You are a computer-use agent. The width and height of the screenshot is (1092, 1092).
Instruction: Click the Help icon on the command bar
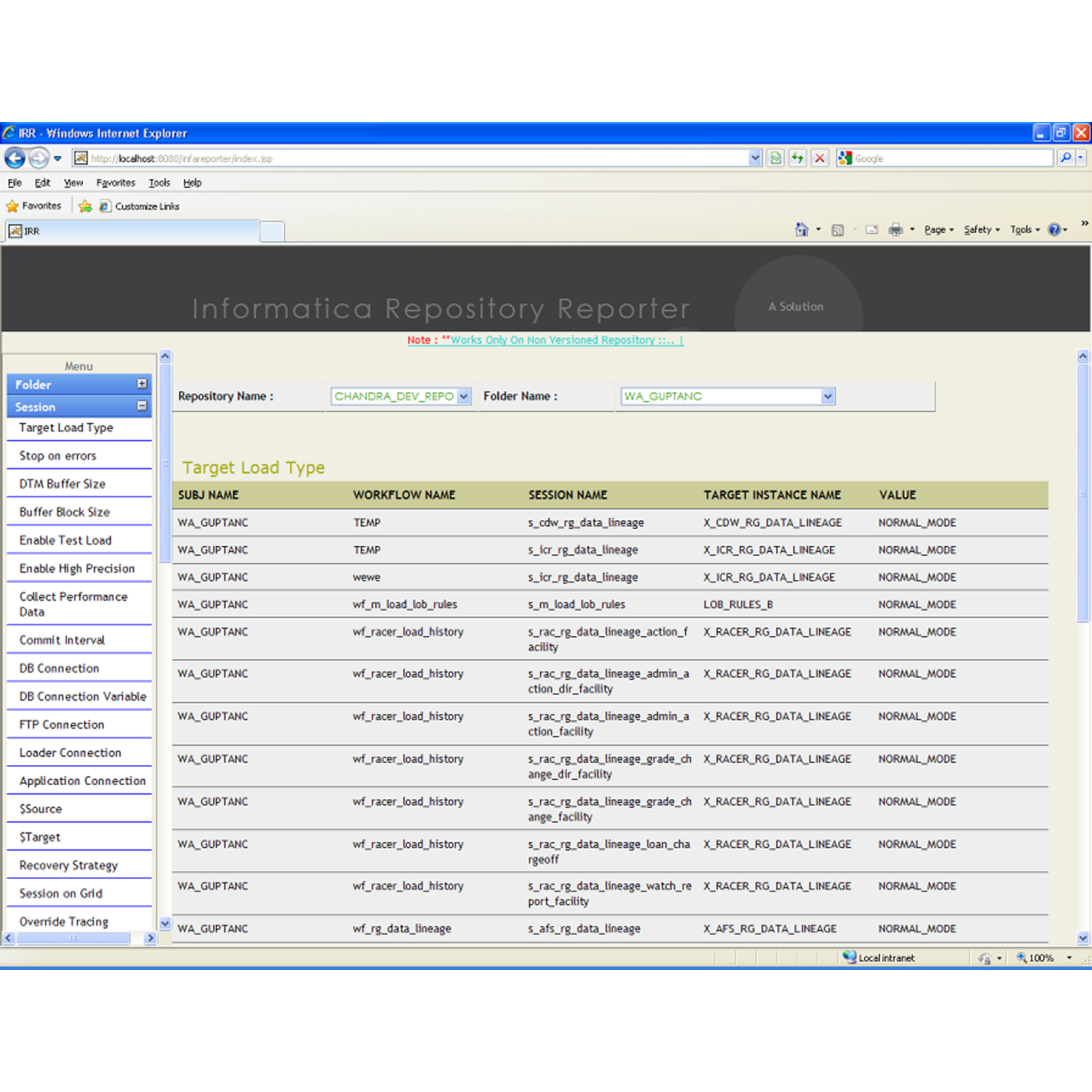tap(1054, 229)
